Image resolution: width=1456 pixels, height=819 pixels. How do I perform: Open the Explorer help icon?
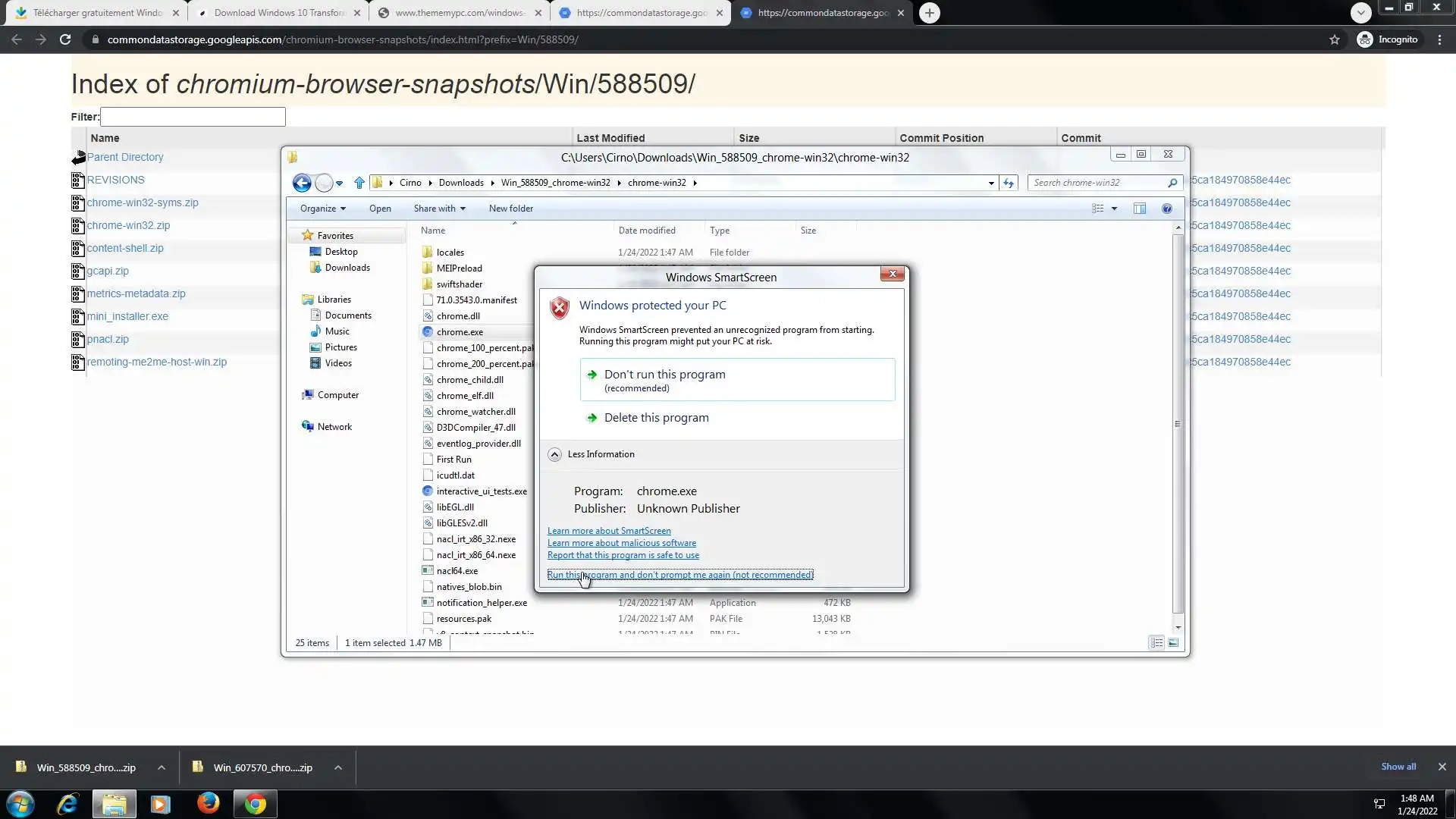tap(1167, 209)
